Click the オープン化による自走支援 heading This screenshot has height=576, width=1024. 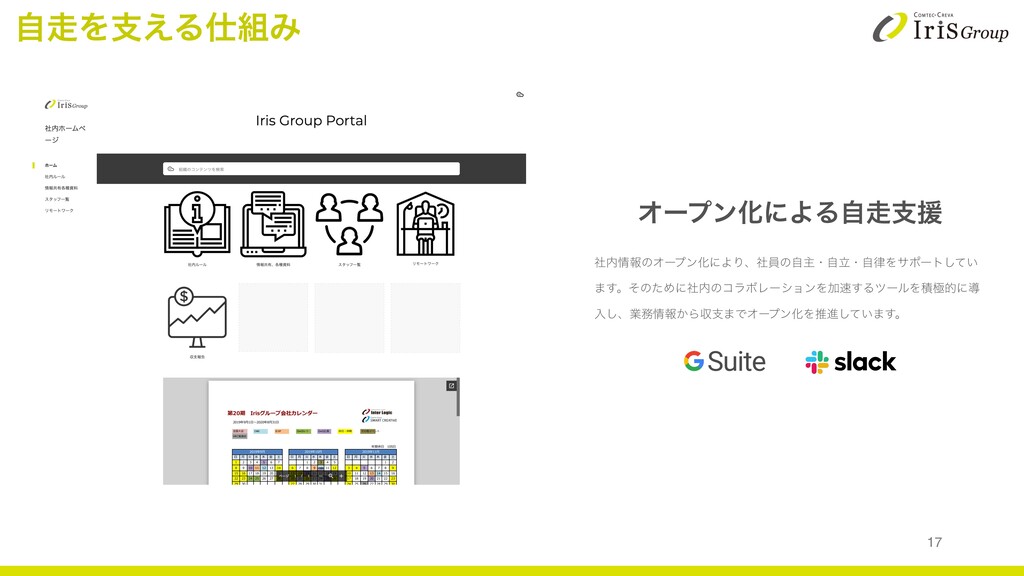790,213
